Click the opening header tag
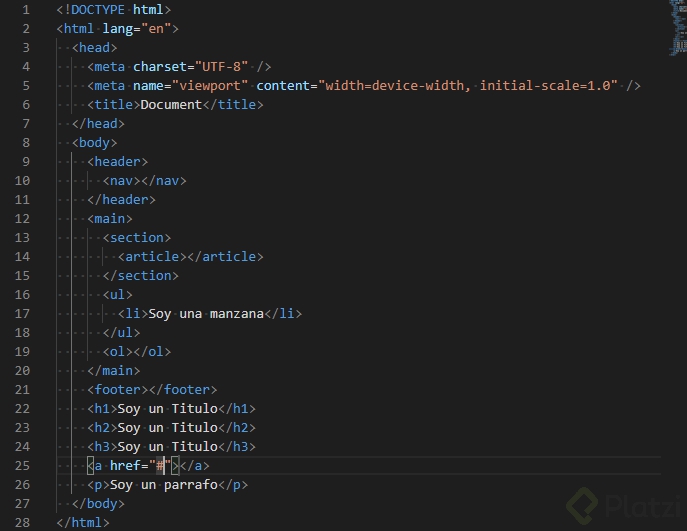Screen dimensions: 687x531 pyautogui.click(x=117, y=162)
